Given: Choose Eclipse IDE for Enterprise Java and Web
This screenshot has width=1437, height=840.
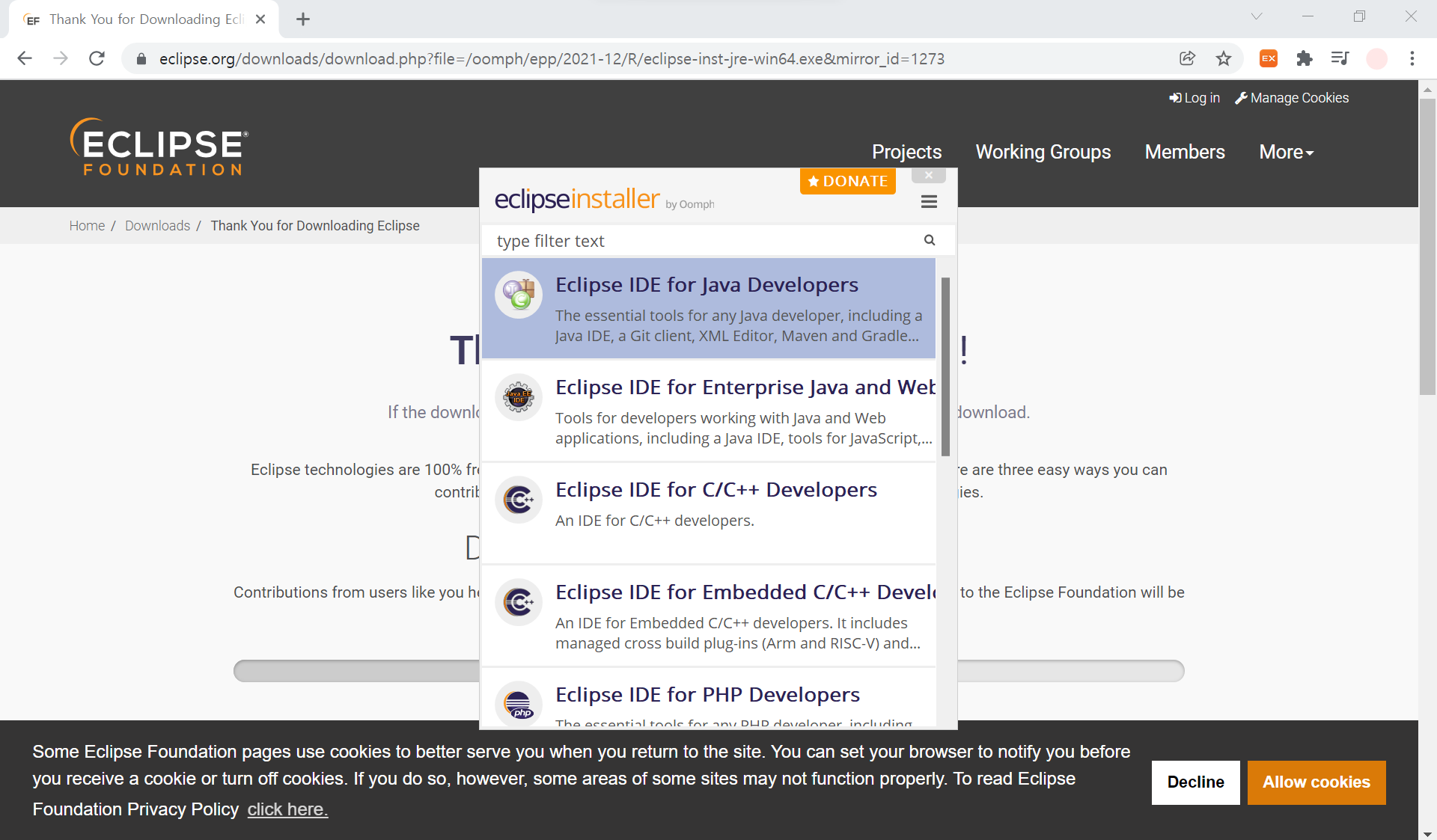Looking at the screenshot, I should pyautogui.click(x=709, y=411).
